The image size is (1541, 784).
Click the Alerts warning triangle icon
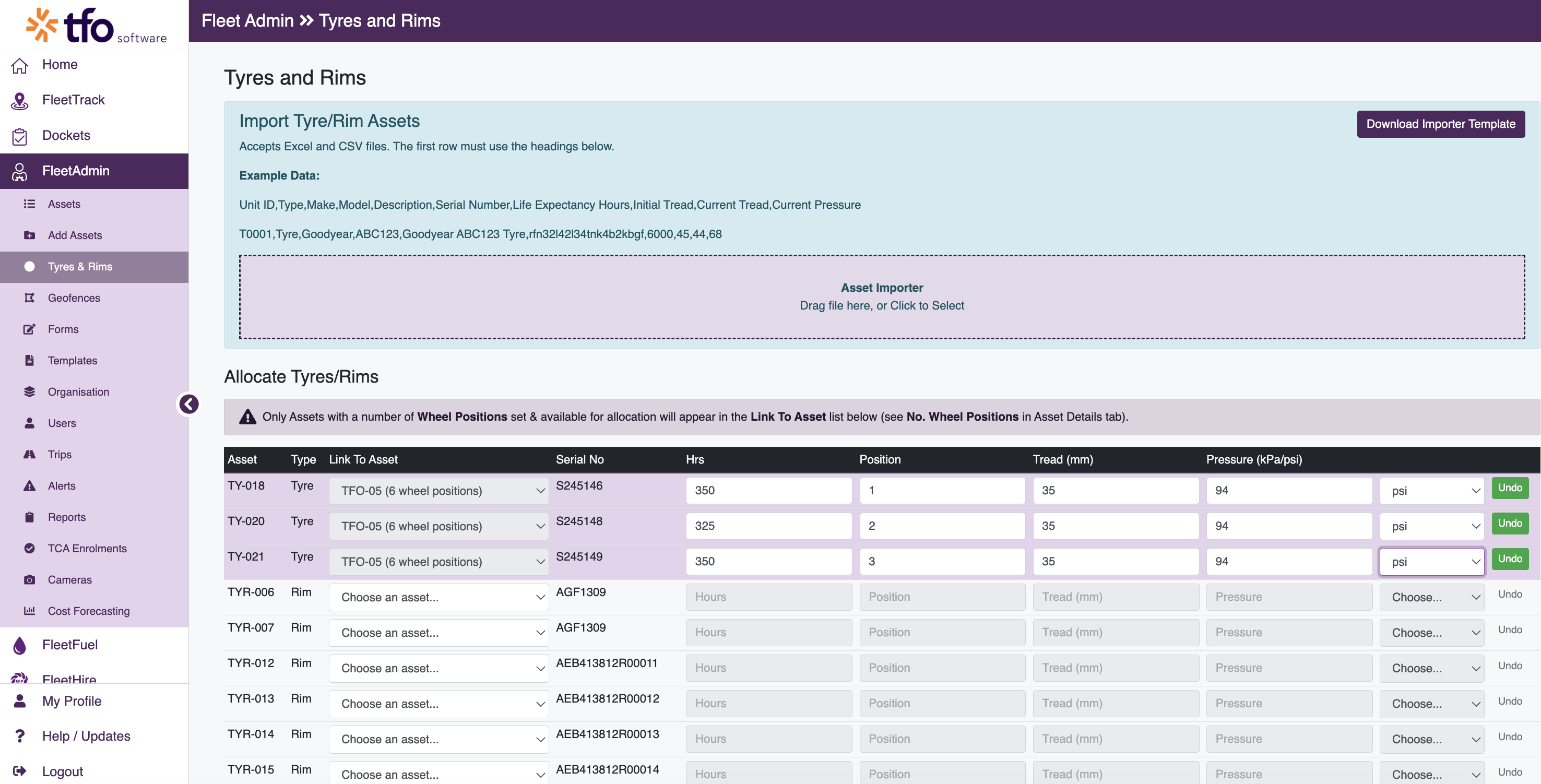(29, 485)
